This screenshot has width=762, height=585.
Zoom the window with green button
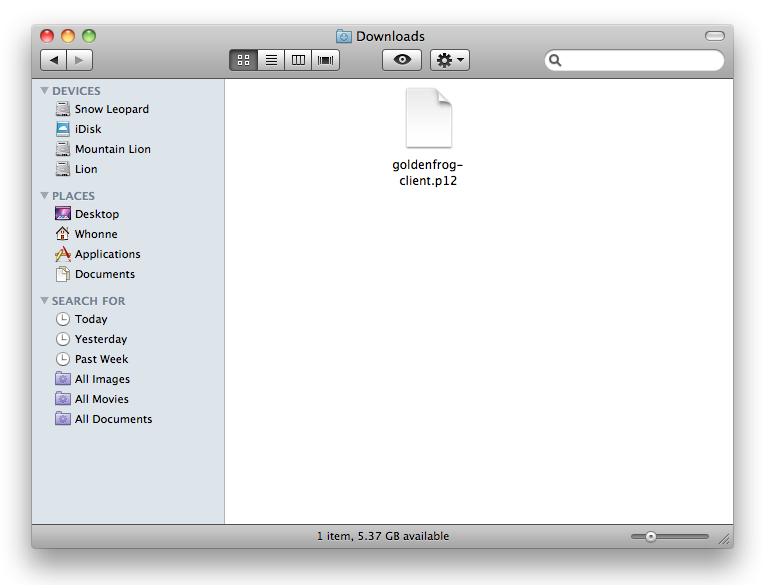click(89, 36)
